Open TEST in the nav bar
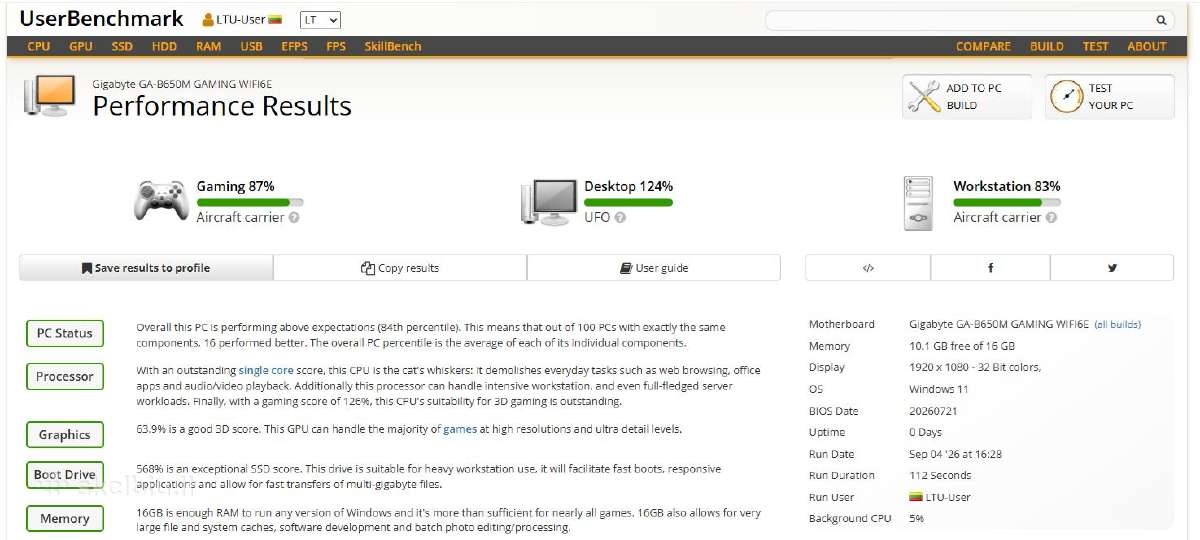Viewport: 1200px width, 540px height. [1096, 46]
